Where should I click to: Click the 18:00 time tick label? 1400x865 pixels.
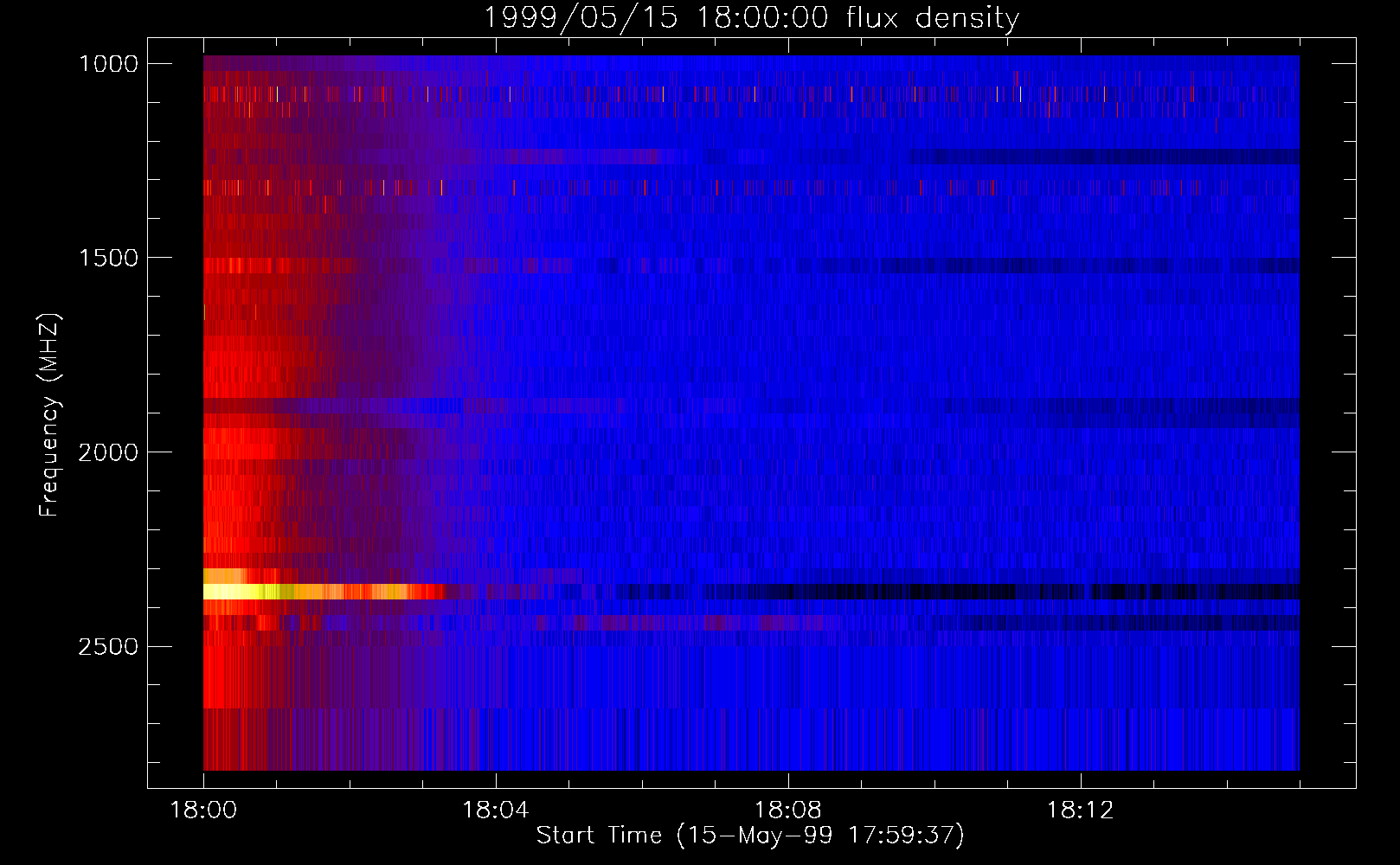click(203, 811)
